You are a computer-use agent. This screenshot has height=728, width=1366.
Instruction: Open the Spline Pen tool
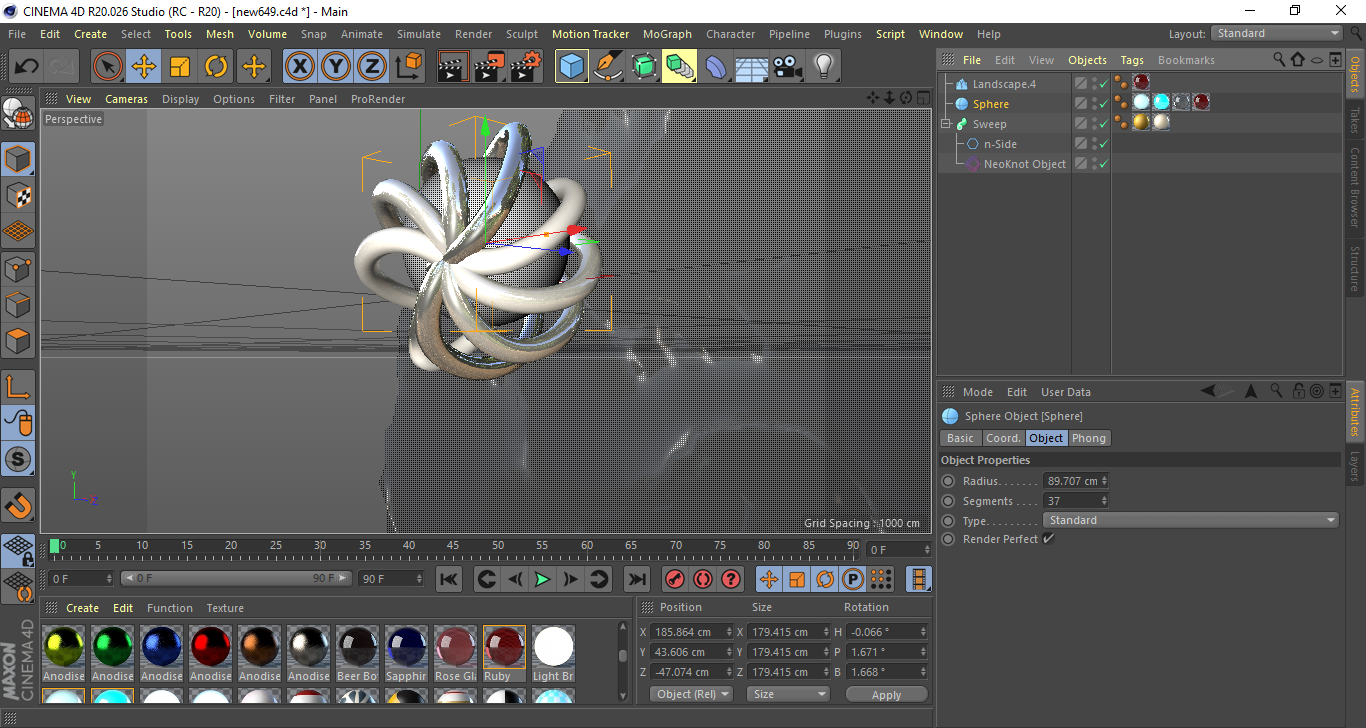608,67
